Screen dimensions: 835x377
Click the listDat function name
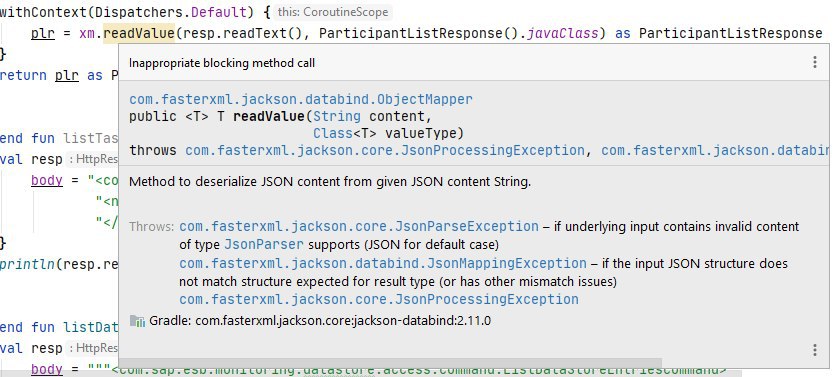click(x=91, y=327)
